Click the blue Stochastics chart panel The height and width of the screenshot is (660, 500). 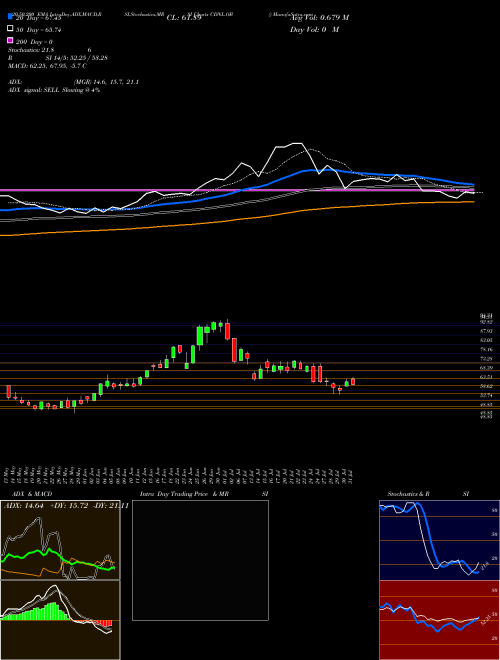(x=439, y=540)
